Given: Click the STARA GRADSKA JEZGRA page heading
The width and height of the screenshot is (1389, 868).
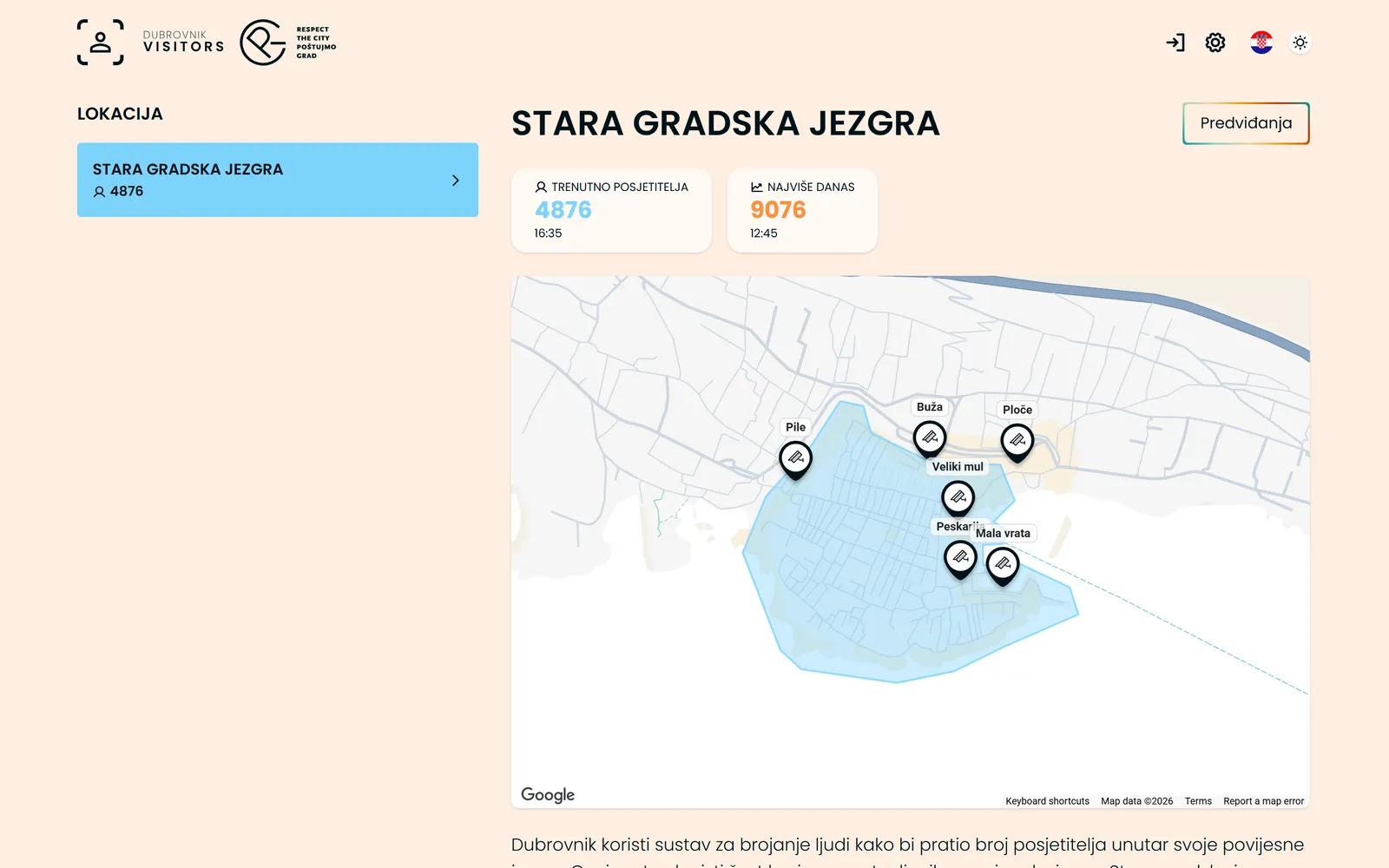Looking at the screenshot, I should point(726,123).
